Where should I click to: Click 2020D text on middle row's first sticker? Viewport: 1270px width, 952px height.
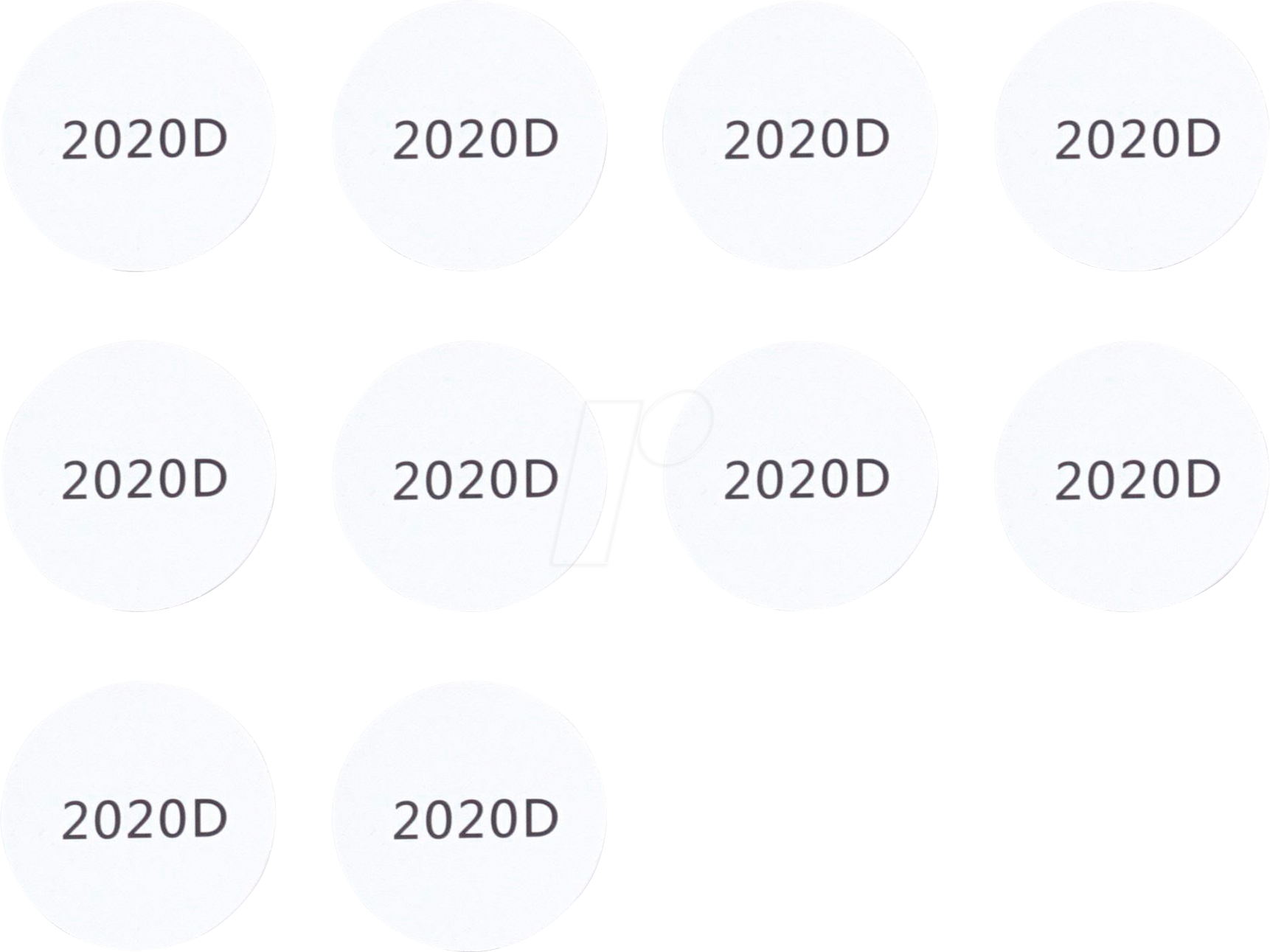[x=145, y=480]
